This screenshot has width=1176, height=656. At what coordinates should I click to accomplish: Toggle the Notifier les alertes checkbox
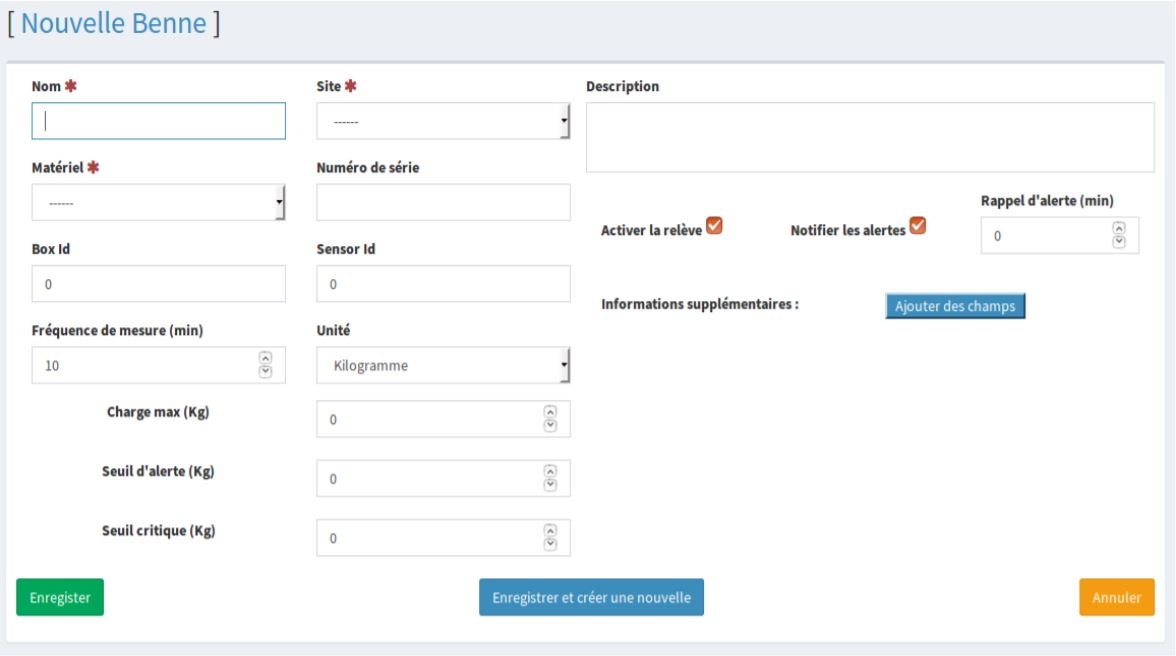point(917,226)
